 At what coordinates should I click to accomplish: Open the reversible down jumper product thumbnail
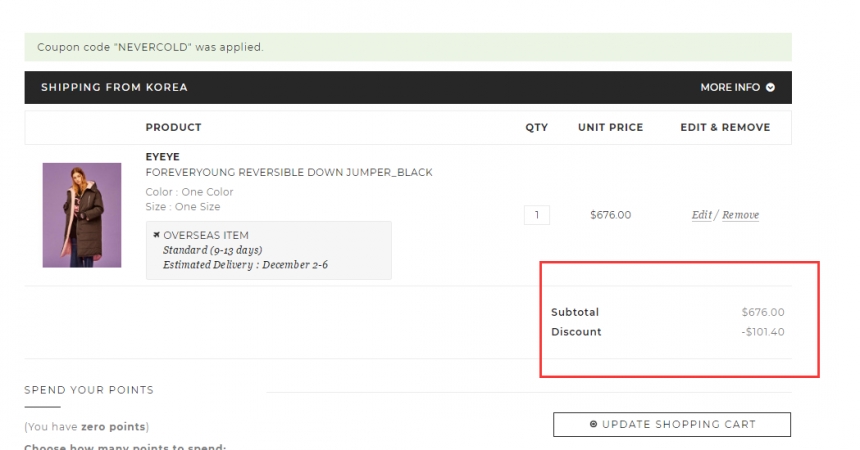point(82,215)
